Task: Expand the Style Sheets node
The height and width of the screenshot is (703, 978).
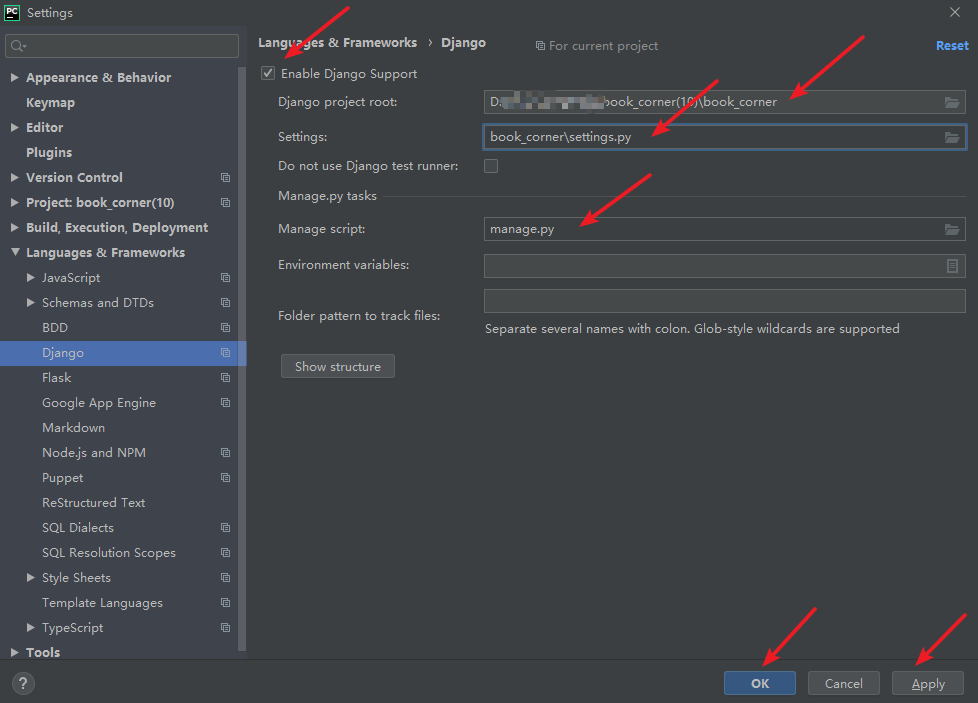Action: pos(31,578)
